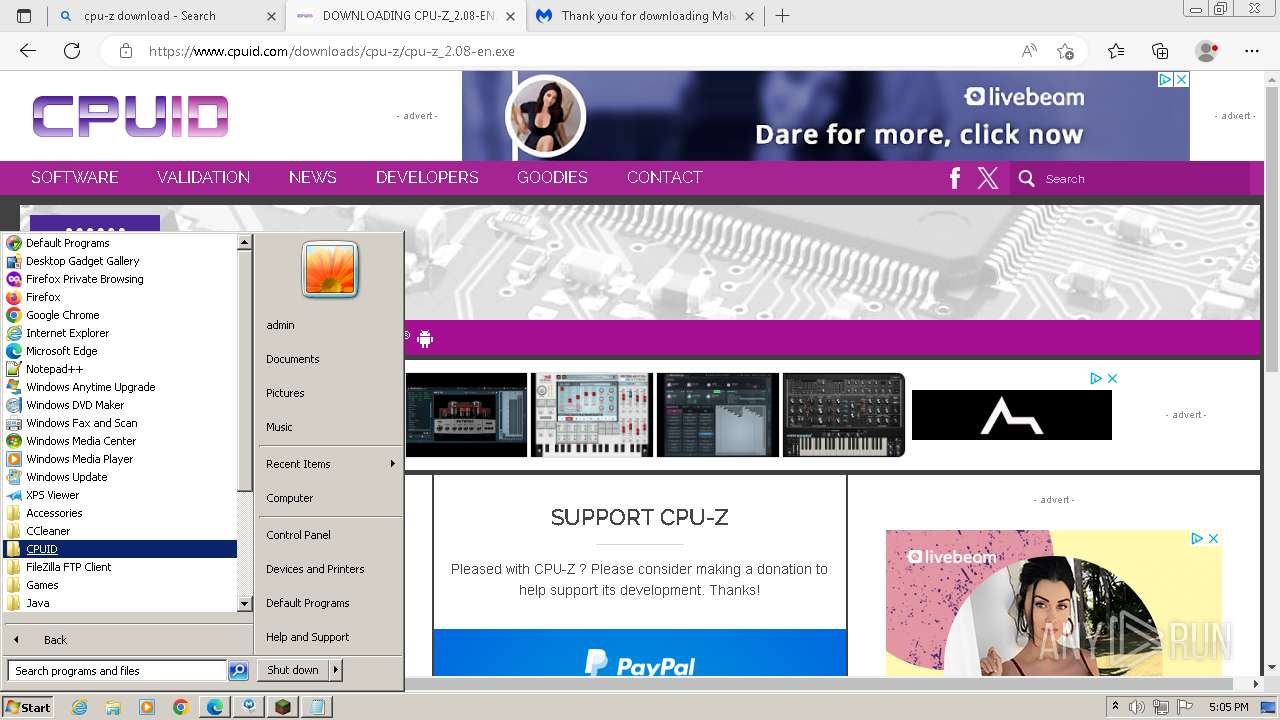Viewport: 1280px width, 720px height.
Task: Open the SOFTWARE menu on CPUID site
Action: [x=75, y=177]
